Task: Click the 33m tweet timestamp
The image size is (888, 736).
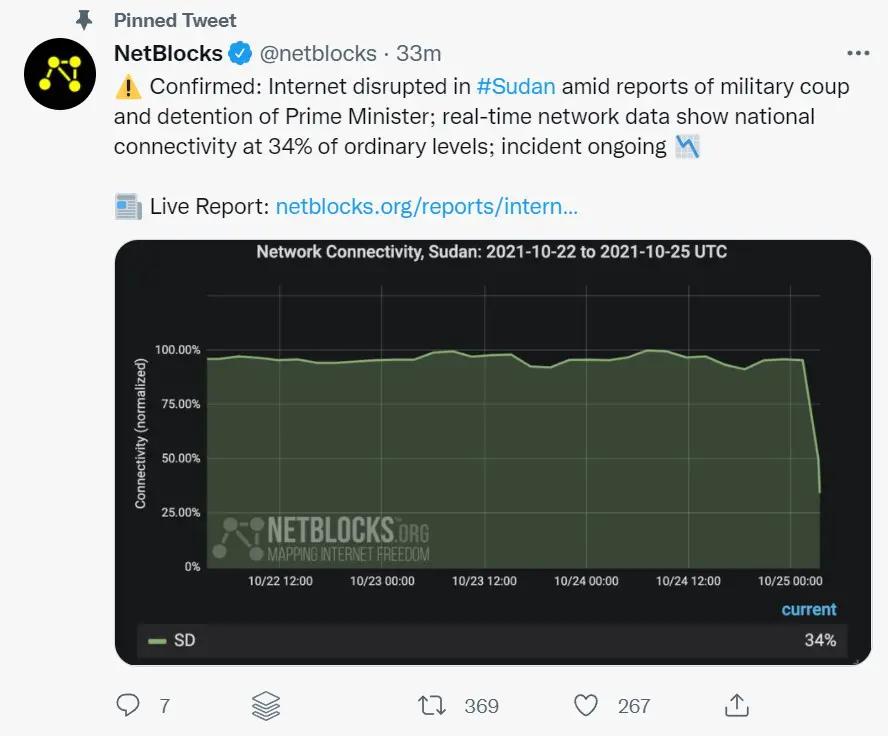Action: 418,53
